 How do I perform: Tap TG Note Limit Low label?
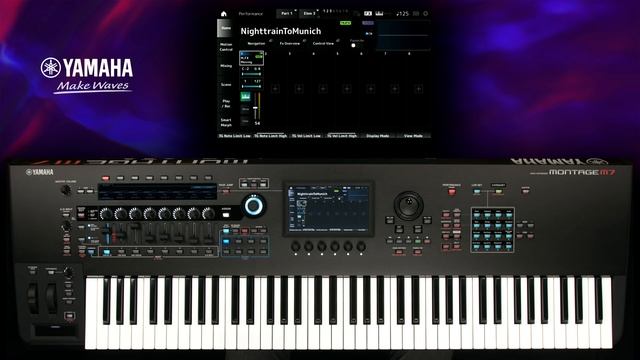click(235, 136)
